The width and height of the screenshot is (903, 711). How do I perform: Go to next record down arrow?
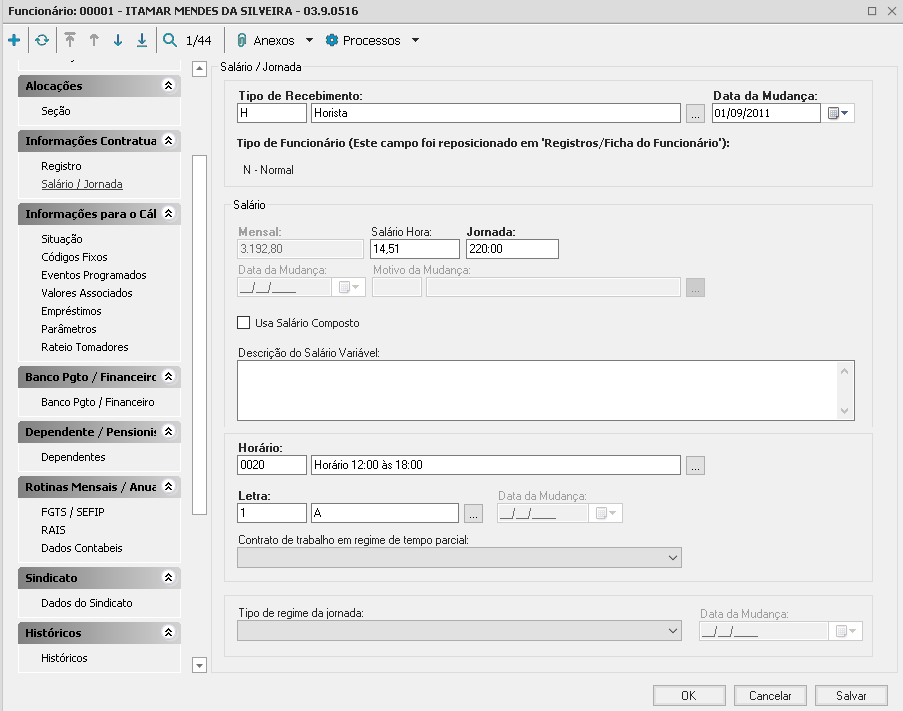[x=118, y=40]
